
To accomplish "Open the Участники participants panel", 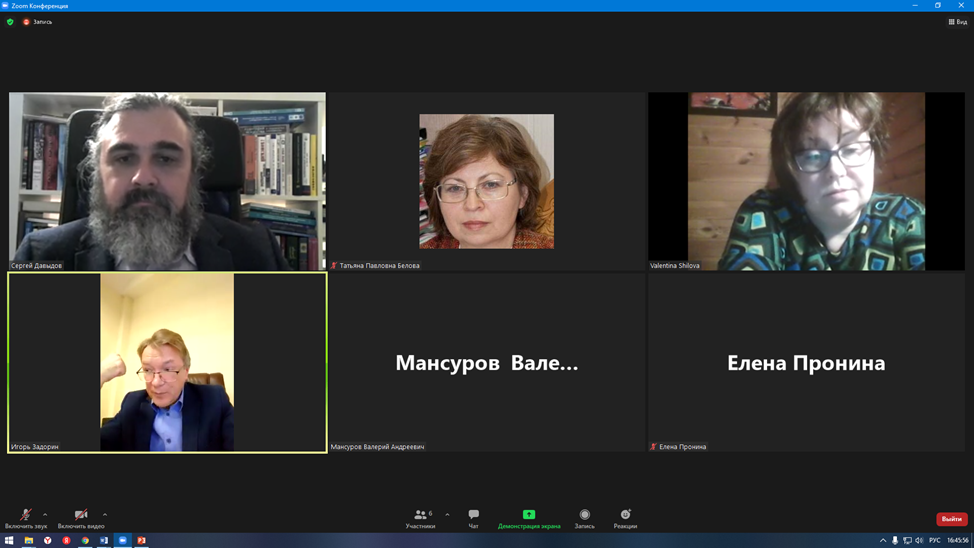I will 421,516.
